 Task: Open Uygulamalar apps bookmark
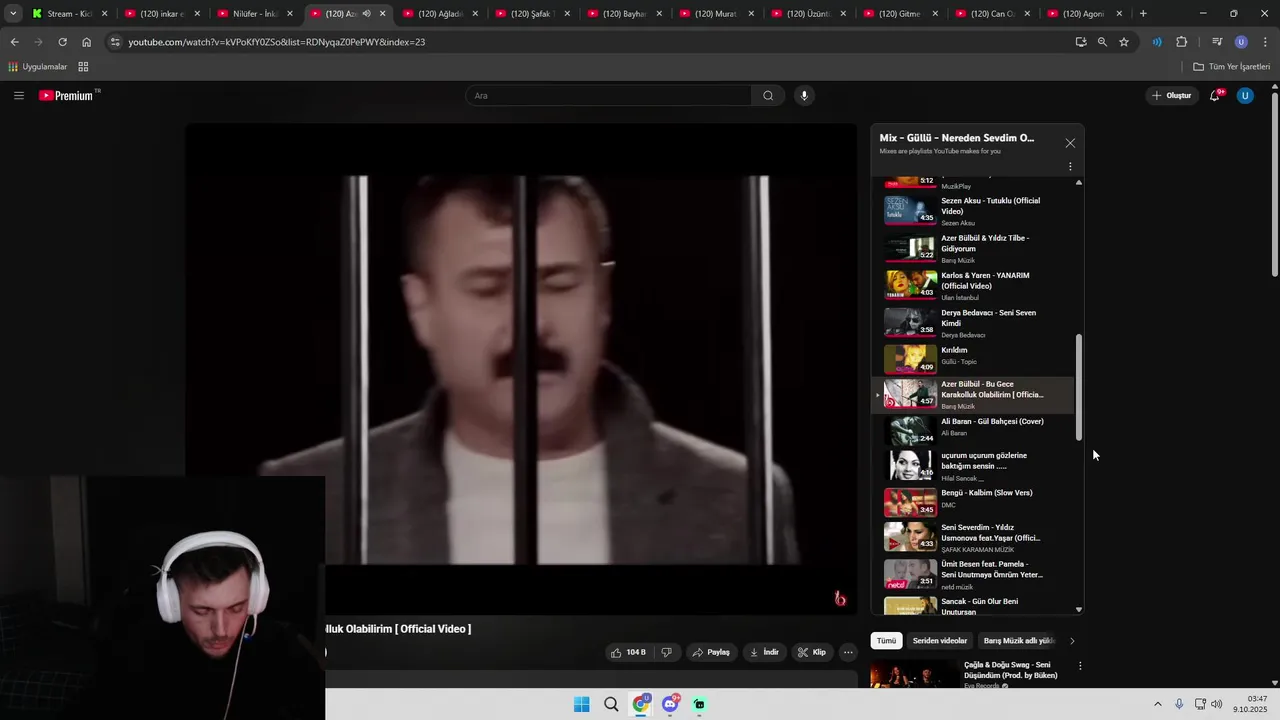37,67
